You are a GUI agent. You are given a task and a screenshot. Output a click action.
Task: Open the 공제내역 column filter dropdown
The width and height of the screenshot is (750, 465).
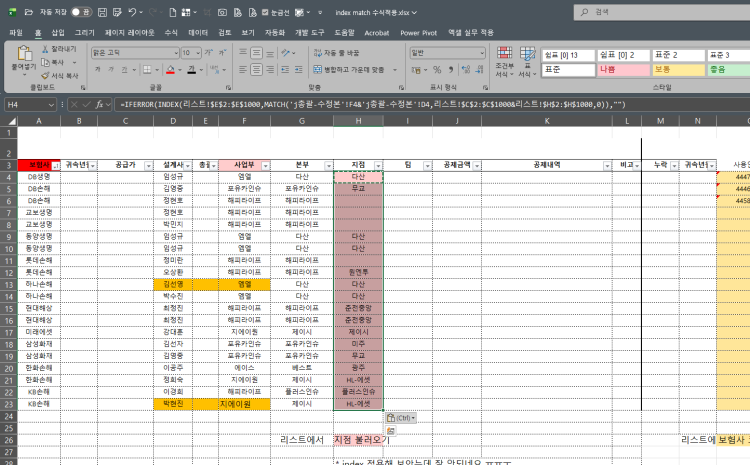607,166
